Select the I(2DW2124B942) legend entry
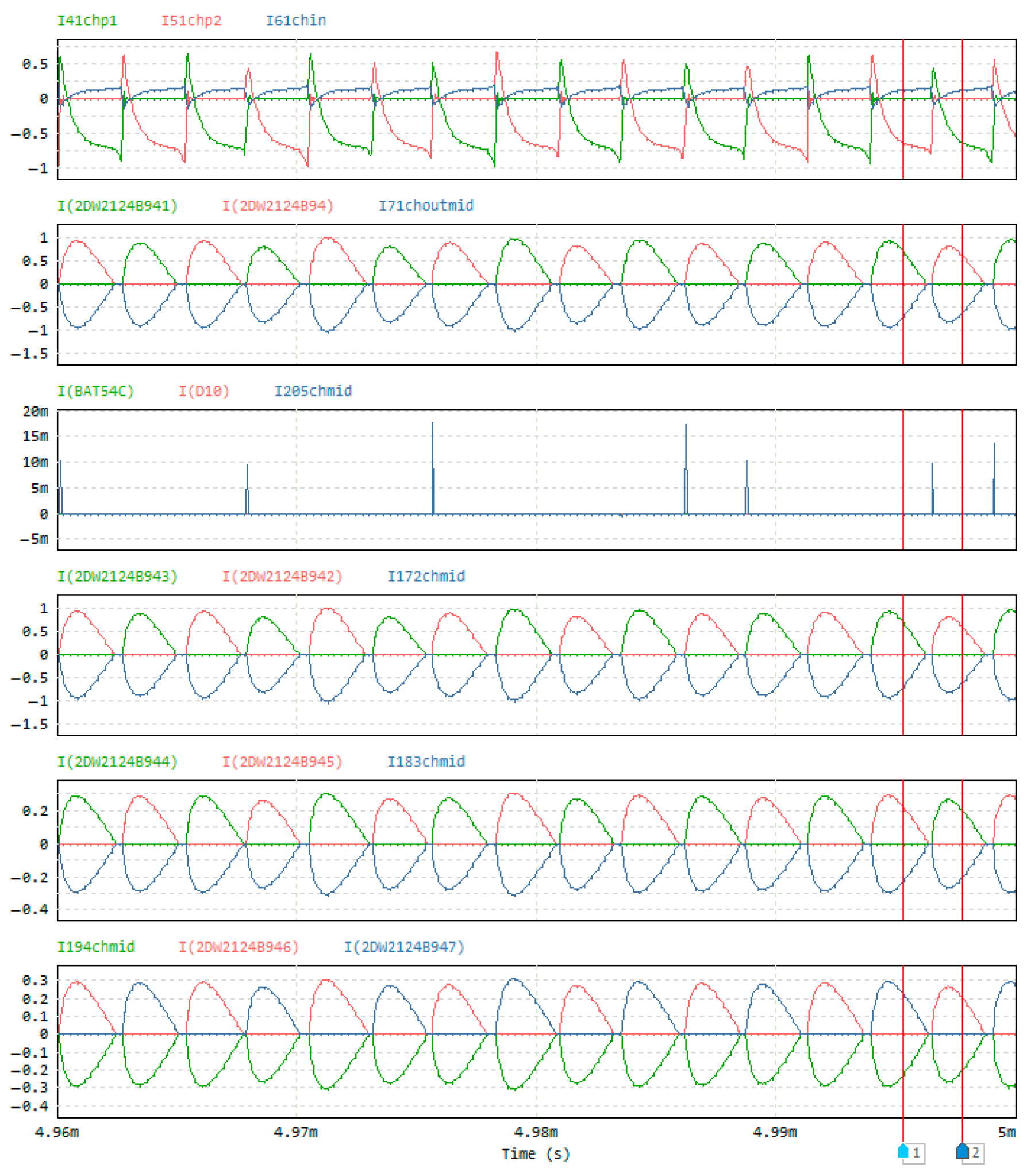 tap(282, 576)
